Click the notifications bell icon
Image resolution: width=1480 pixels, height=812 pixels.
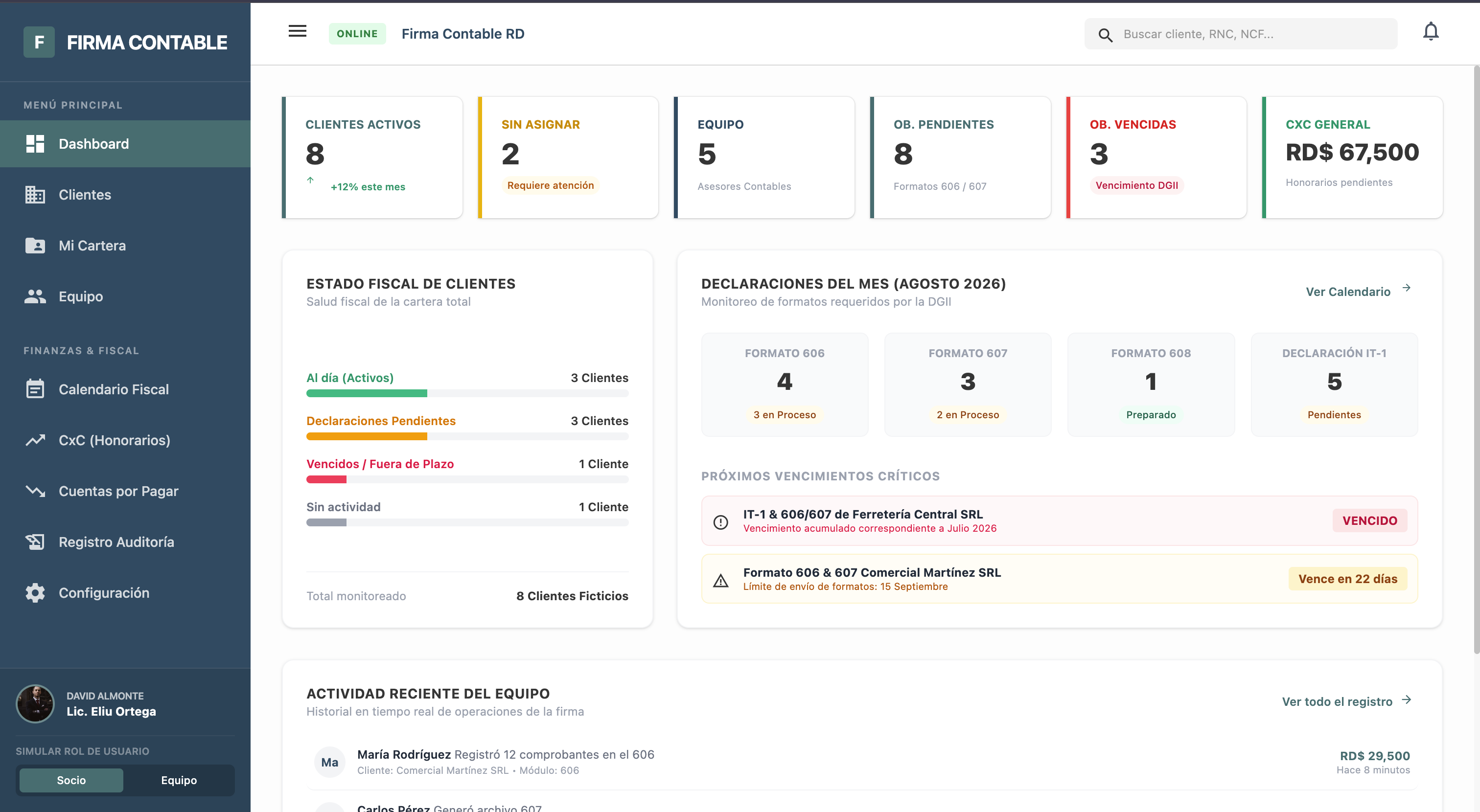point(1430,32)
